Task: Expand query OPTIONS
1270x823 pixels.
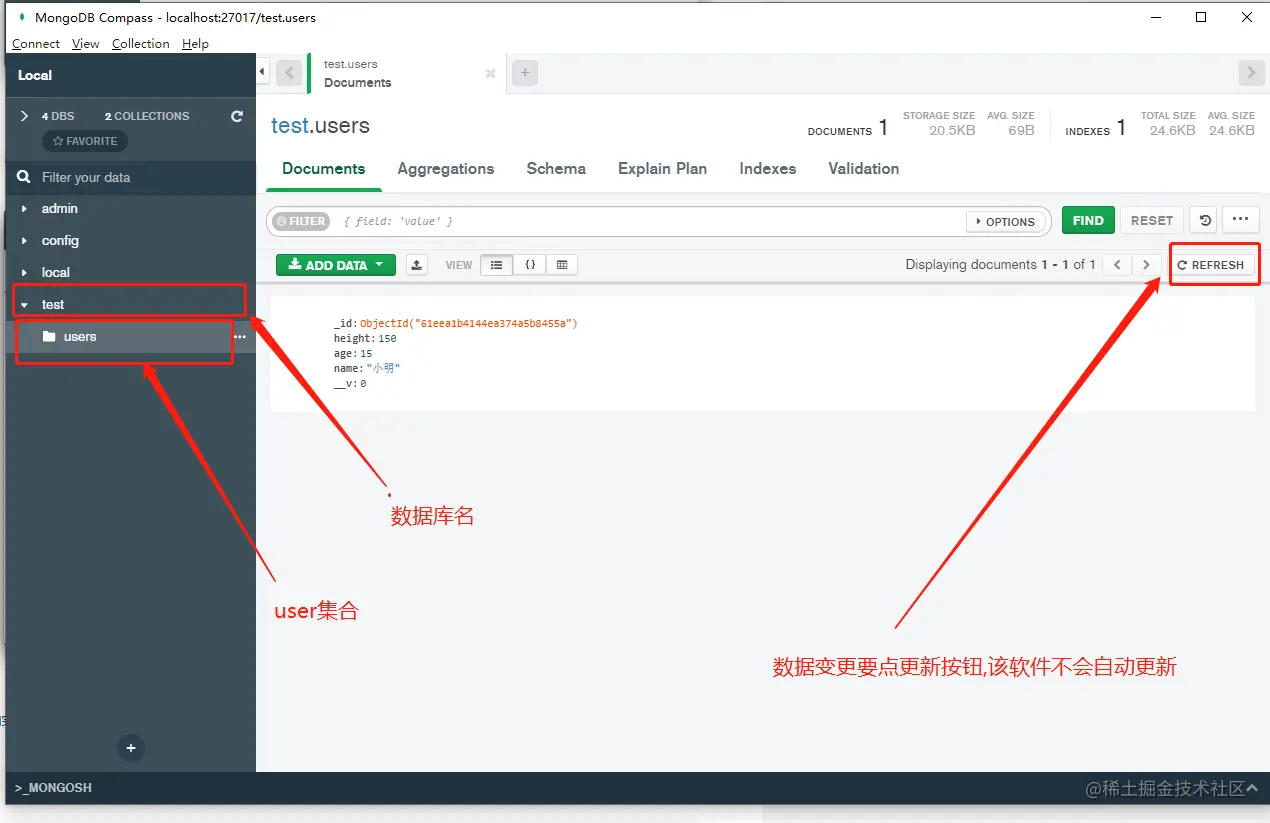Action: (1007, 221)
